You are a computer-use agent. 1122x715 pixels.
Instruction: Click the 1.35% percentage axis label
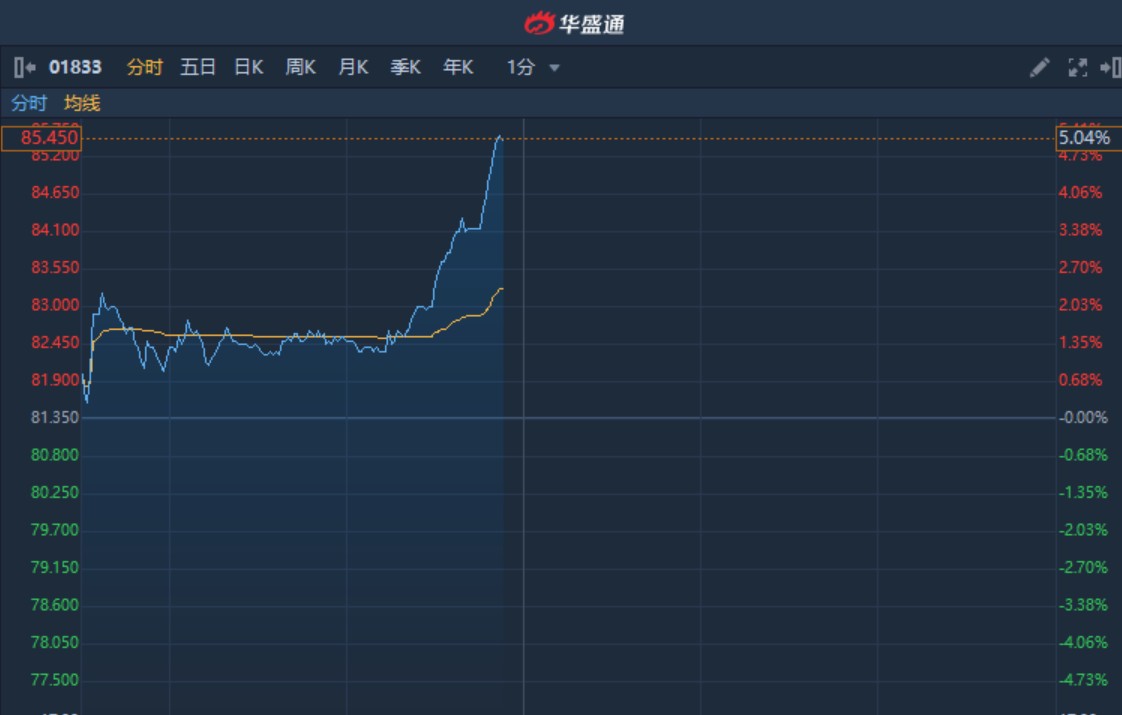(1080, 342)
